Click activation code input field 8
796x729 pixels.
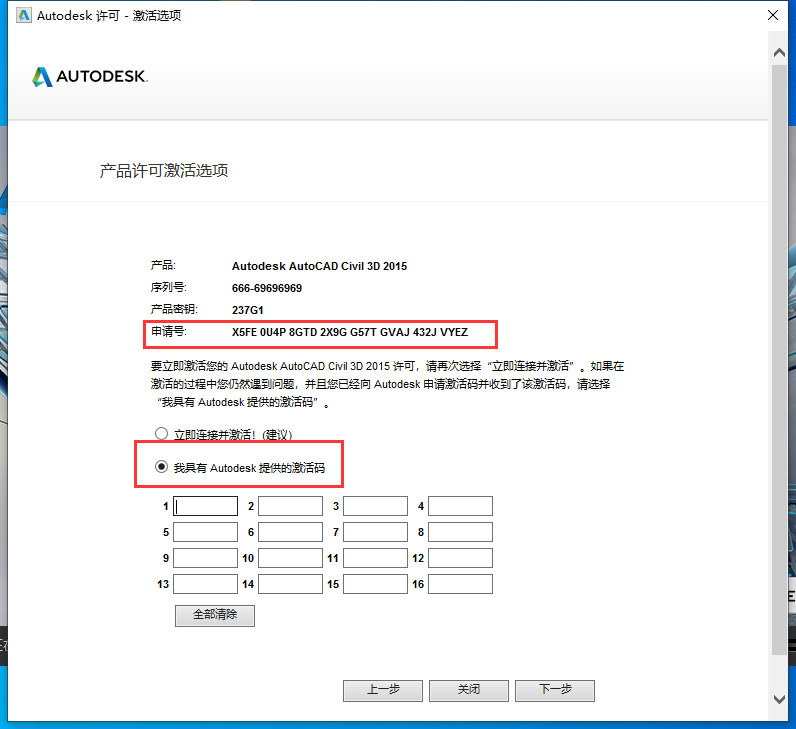pos(460,532)
